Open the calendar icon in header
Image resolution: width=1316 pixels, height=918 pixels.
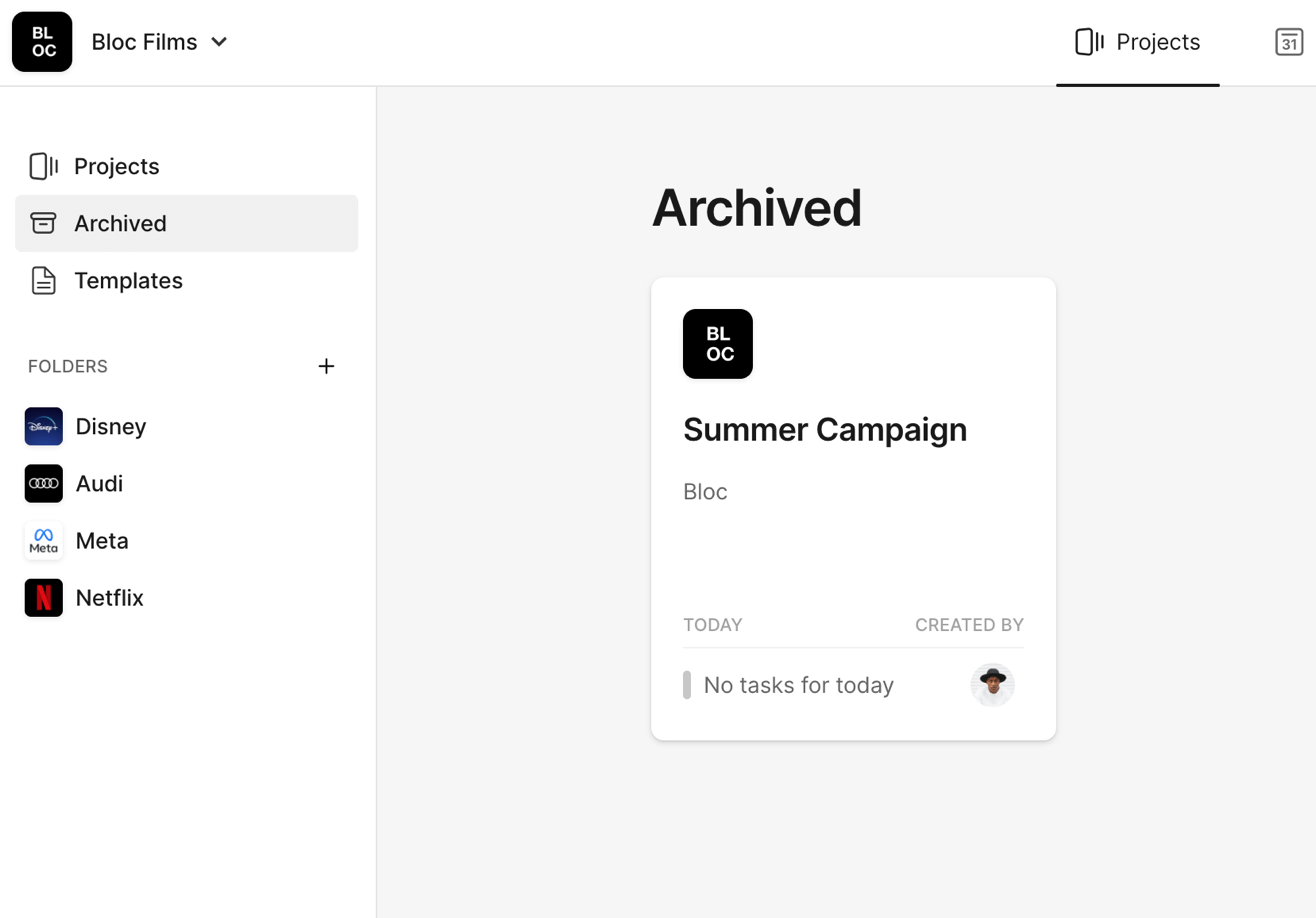point(1289,42)
